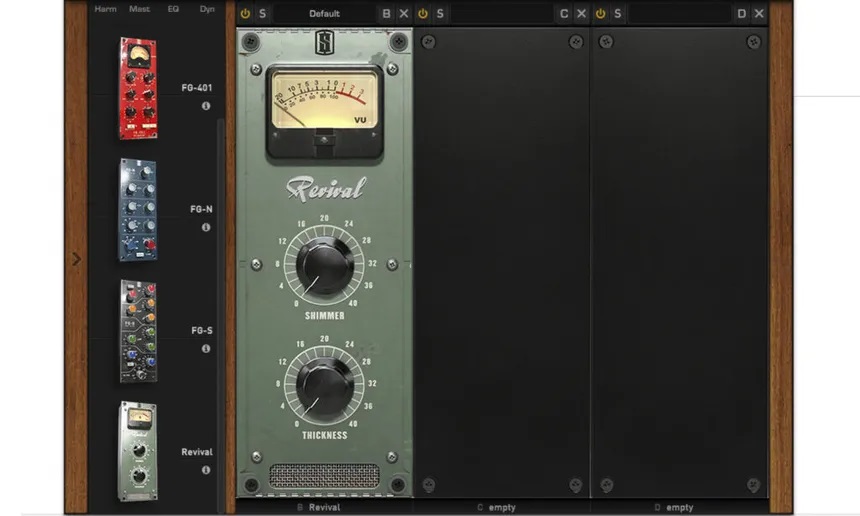Click the D slot letter button

pos(742,14)
